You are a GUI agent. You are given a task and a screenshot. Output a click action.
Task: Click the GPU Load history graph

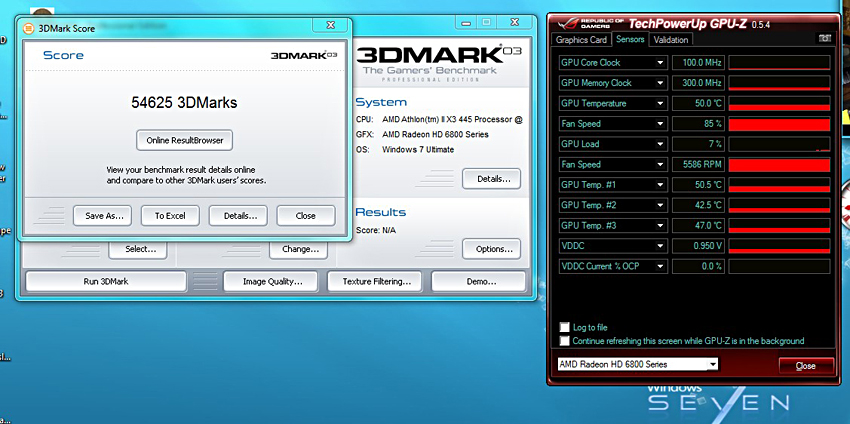[779, 144]
